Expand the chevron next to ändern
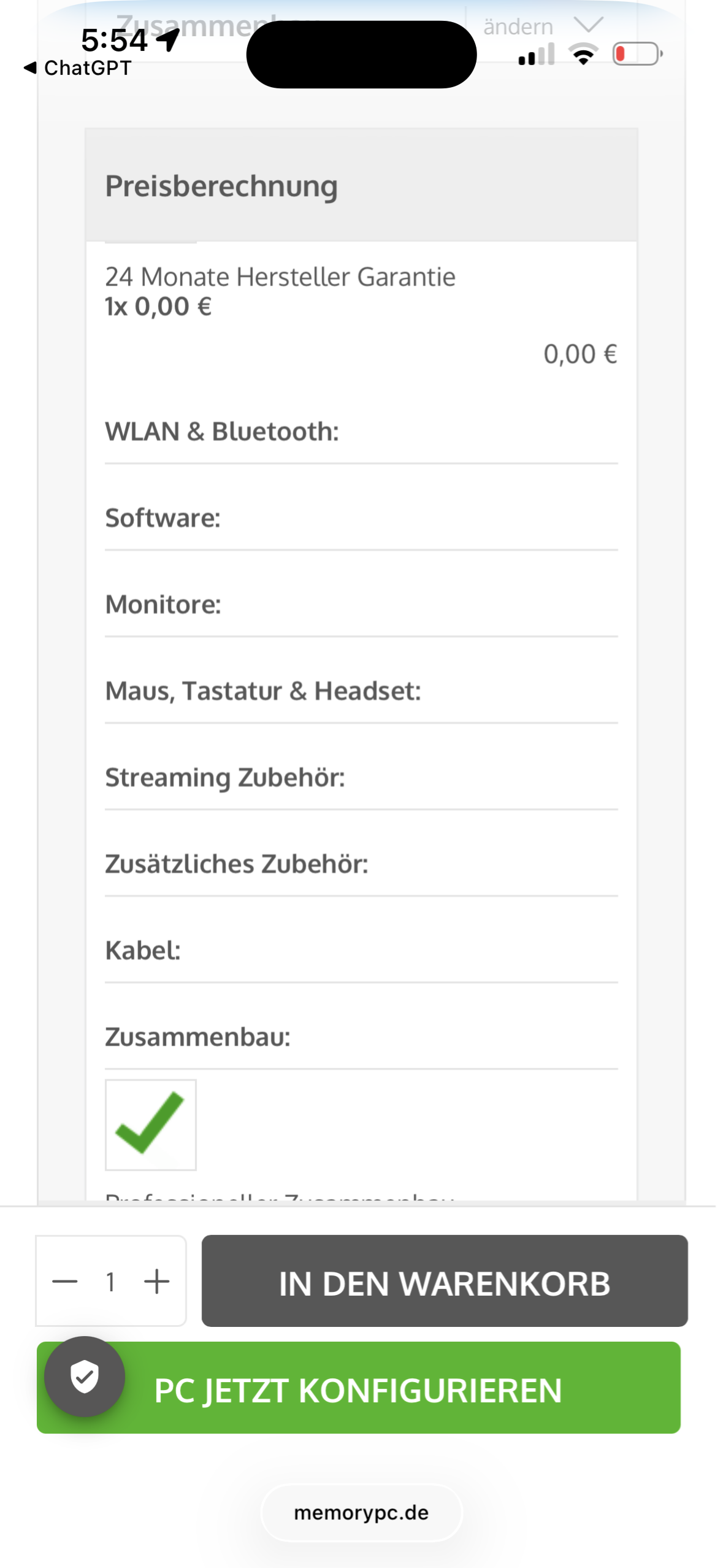Viewport: 723px width, 1568px height. tap(589, 25)
